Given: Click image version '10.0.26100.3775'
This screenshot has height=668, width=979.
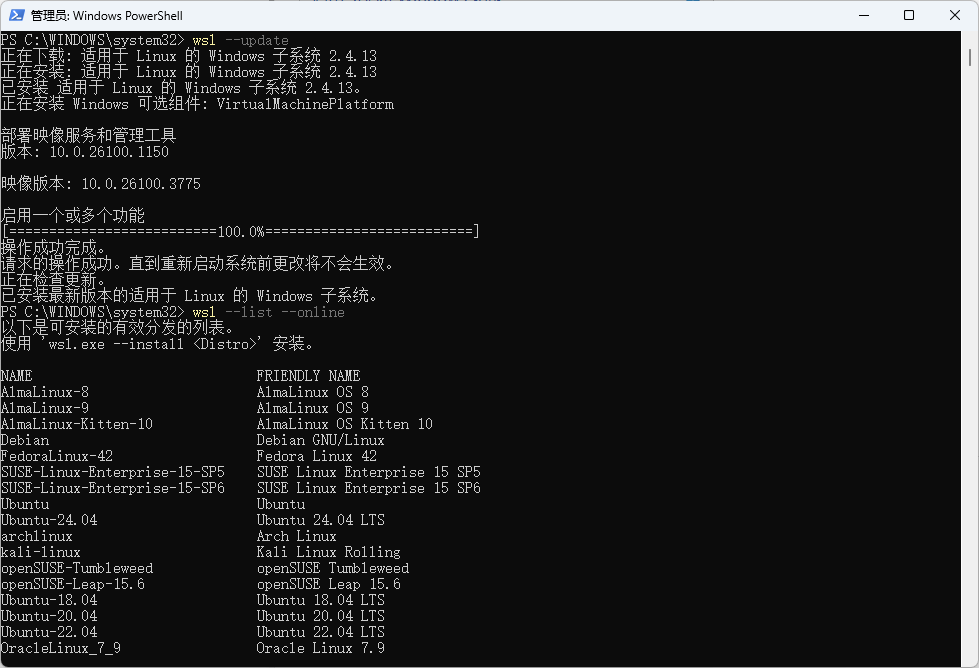Looking at the screenshot, I should pyautogui.click(x=141, y=184).
